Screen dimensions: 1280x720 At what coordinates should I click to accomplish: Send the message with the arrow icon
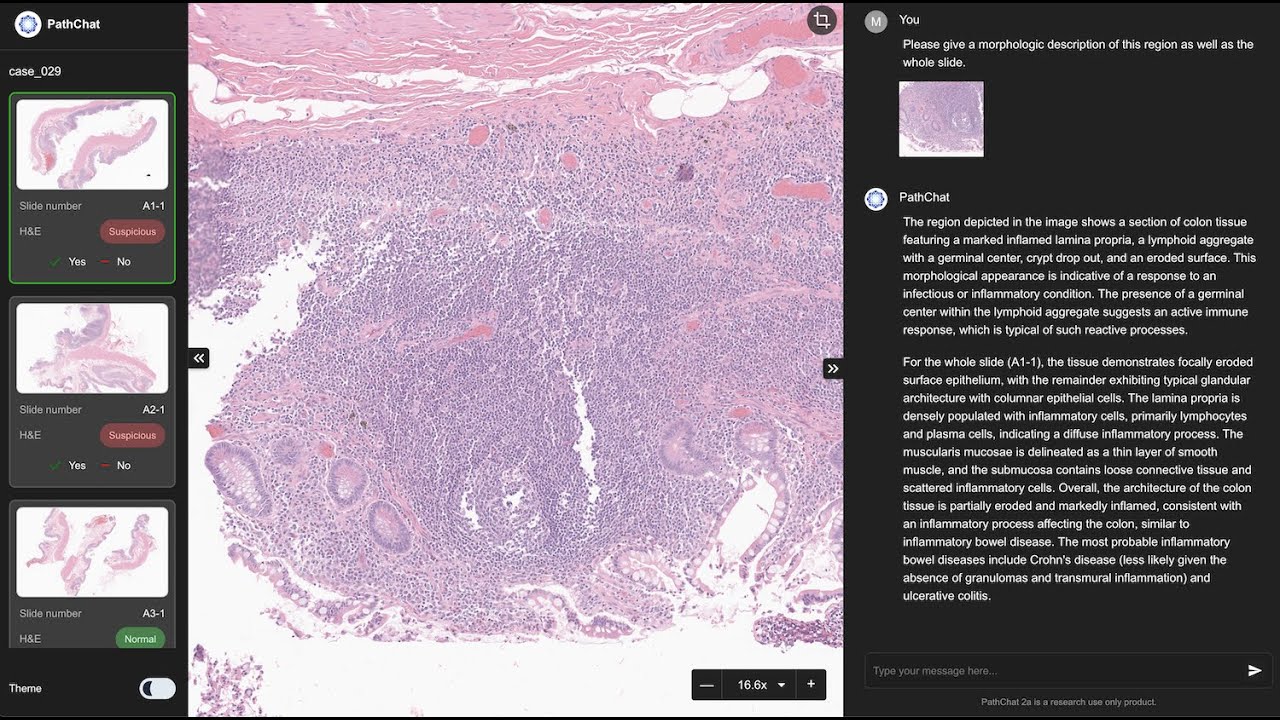tap(1254, 671)
